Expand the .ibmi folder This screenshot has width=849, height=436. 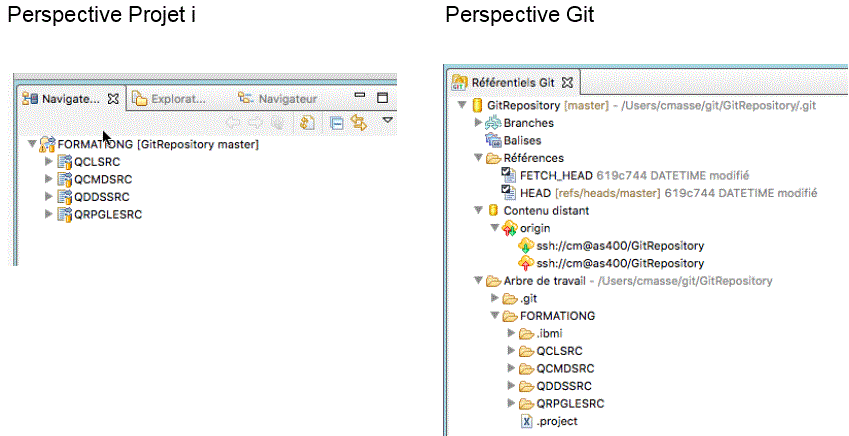[511, 333]
